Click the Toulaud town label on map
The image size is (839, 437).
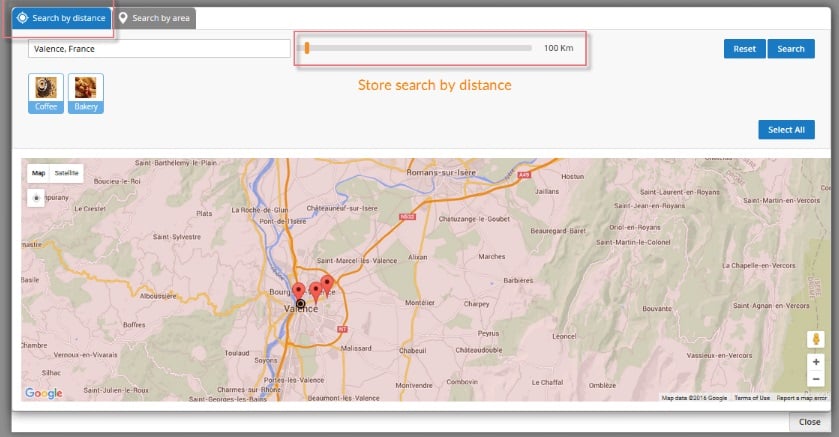click(237, 353)
